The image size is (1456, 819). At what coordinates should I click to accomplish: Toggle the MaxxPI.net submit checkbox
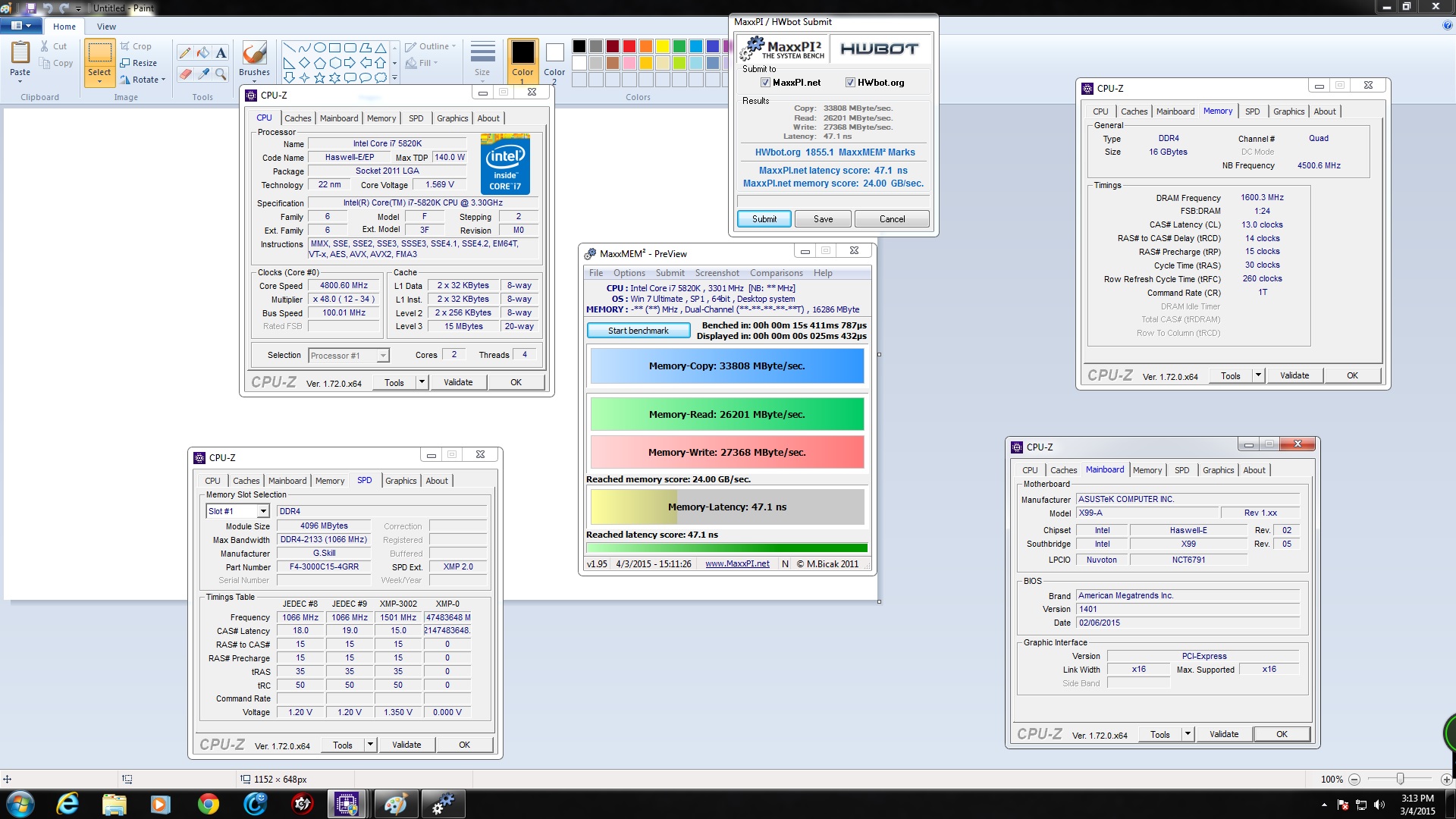coord(766,83)
